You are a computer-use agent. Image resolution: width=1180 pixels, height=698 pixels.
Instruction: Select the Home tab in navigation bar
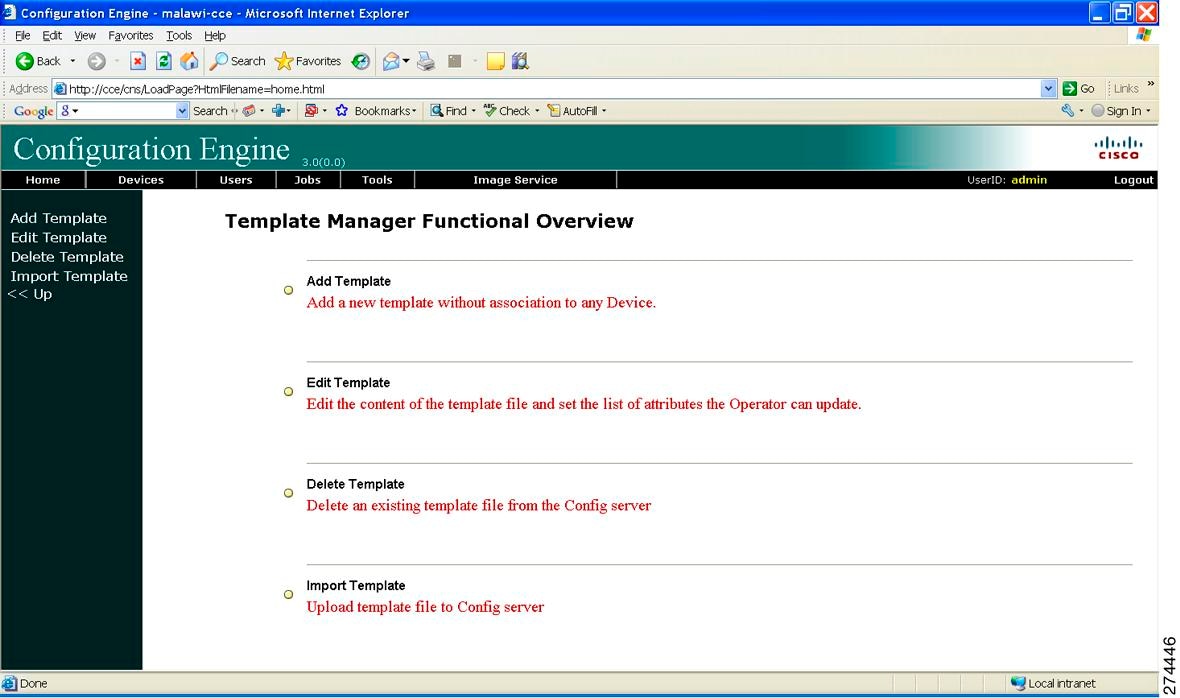pos(43,180)
